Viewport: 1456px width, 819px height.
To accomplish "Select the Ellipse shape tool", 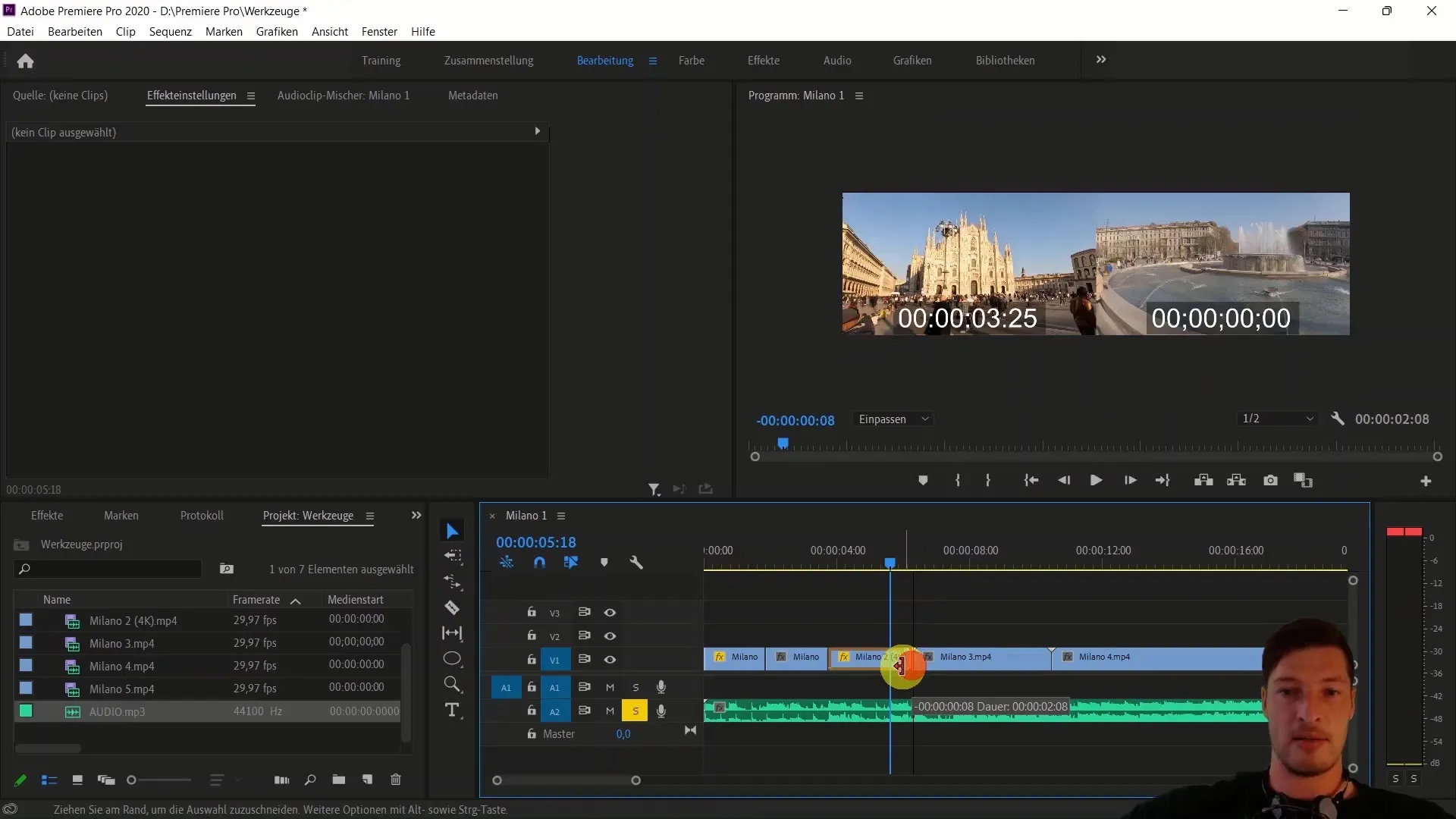I will [x=452, y=658].
